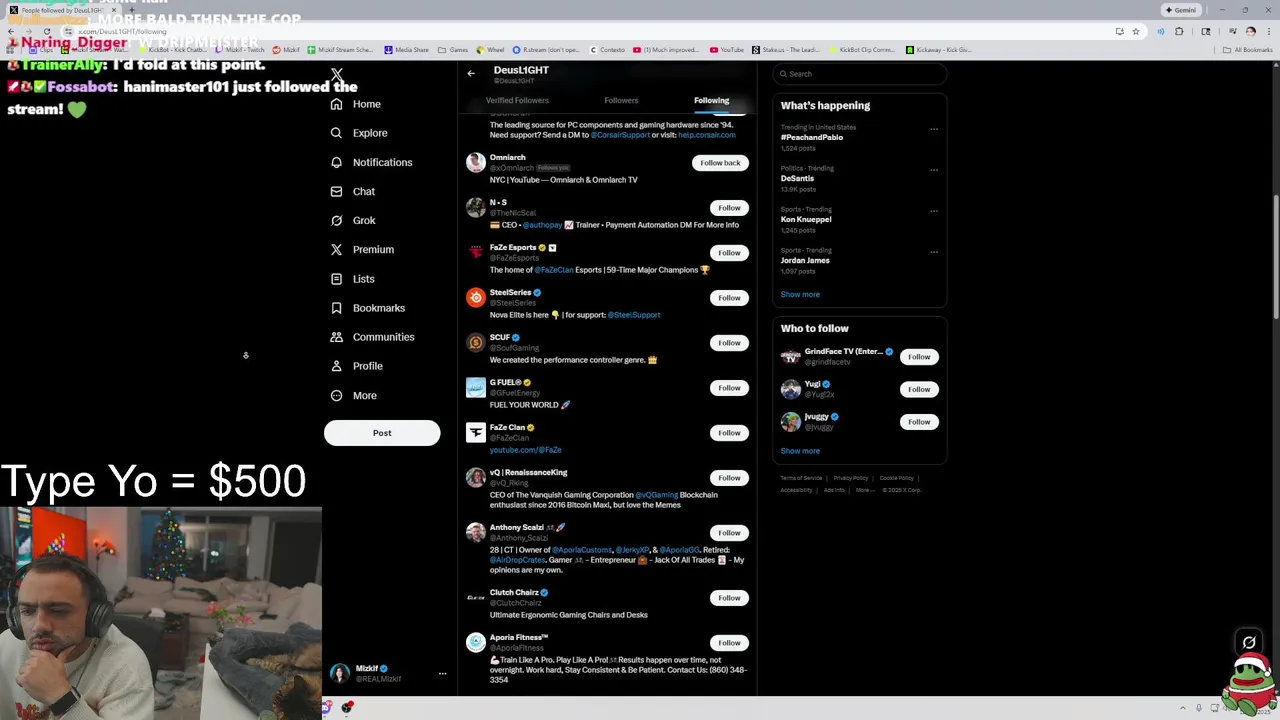Open more options for Jordan James trend
Image resolution: width=1280 pixels, height=720 pixels.
(934, 252)
